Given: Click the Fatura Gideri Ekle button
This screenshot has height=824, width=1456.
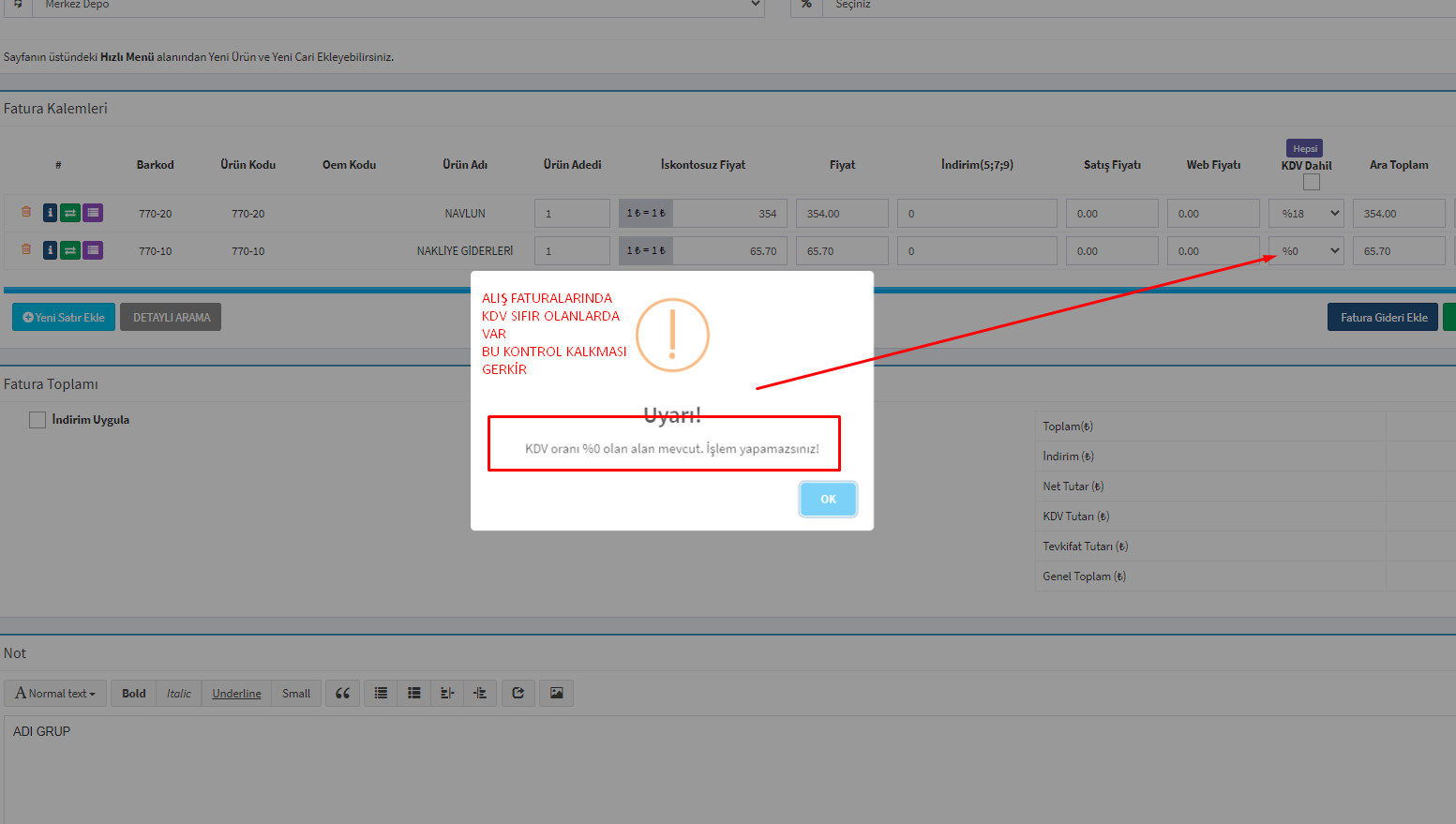Looking at the screenshot, I should pyautogui.click(x=1383, y=318).
